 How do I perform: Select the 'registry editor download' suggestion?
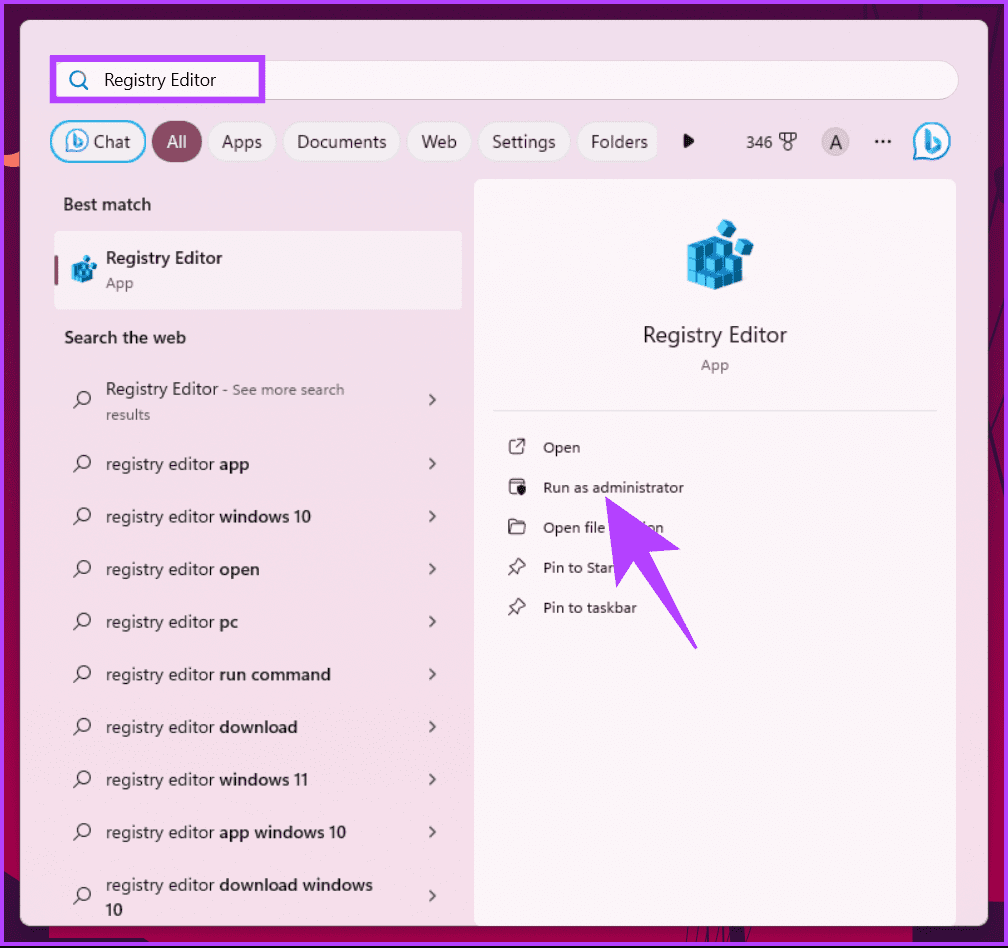[258, 727]
